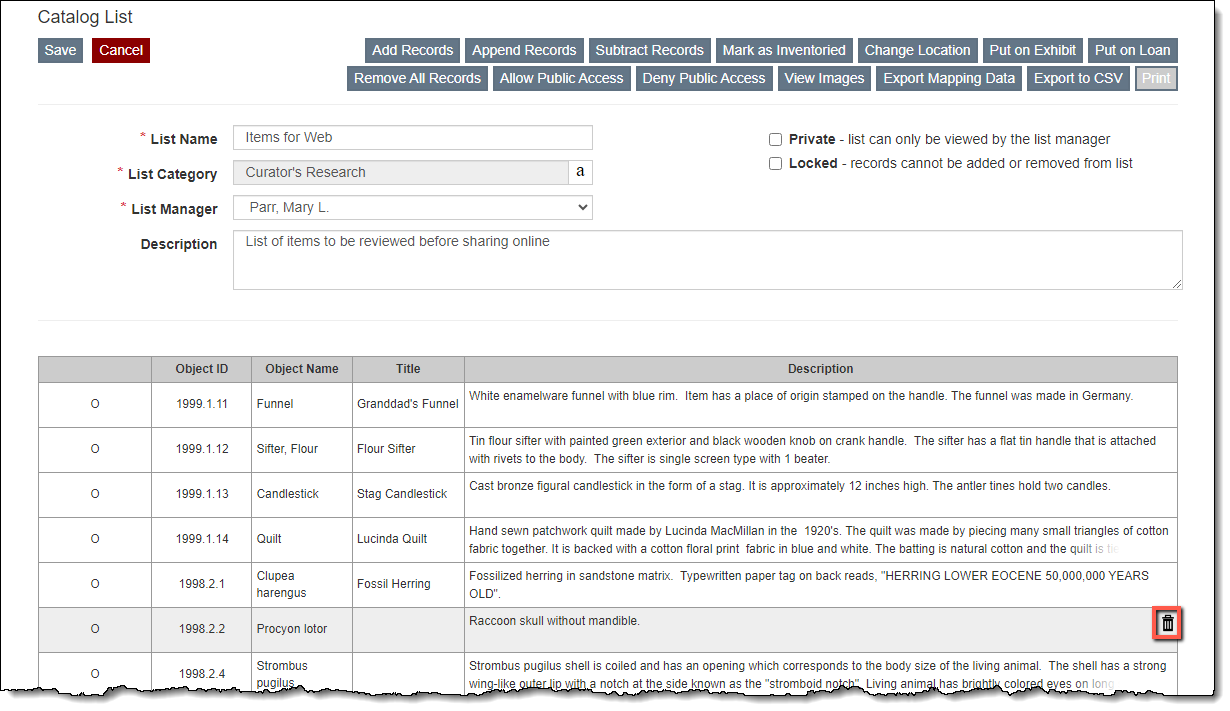Screen dimensions: 1230x711
Task: Click inside the Description text area
Action: click(x=706, y=260)
